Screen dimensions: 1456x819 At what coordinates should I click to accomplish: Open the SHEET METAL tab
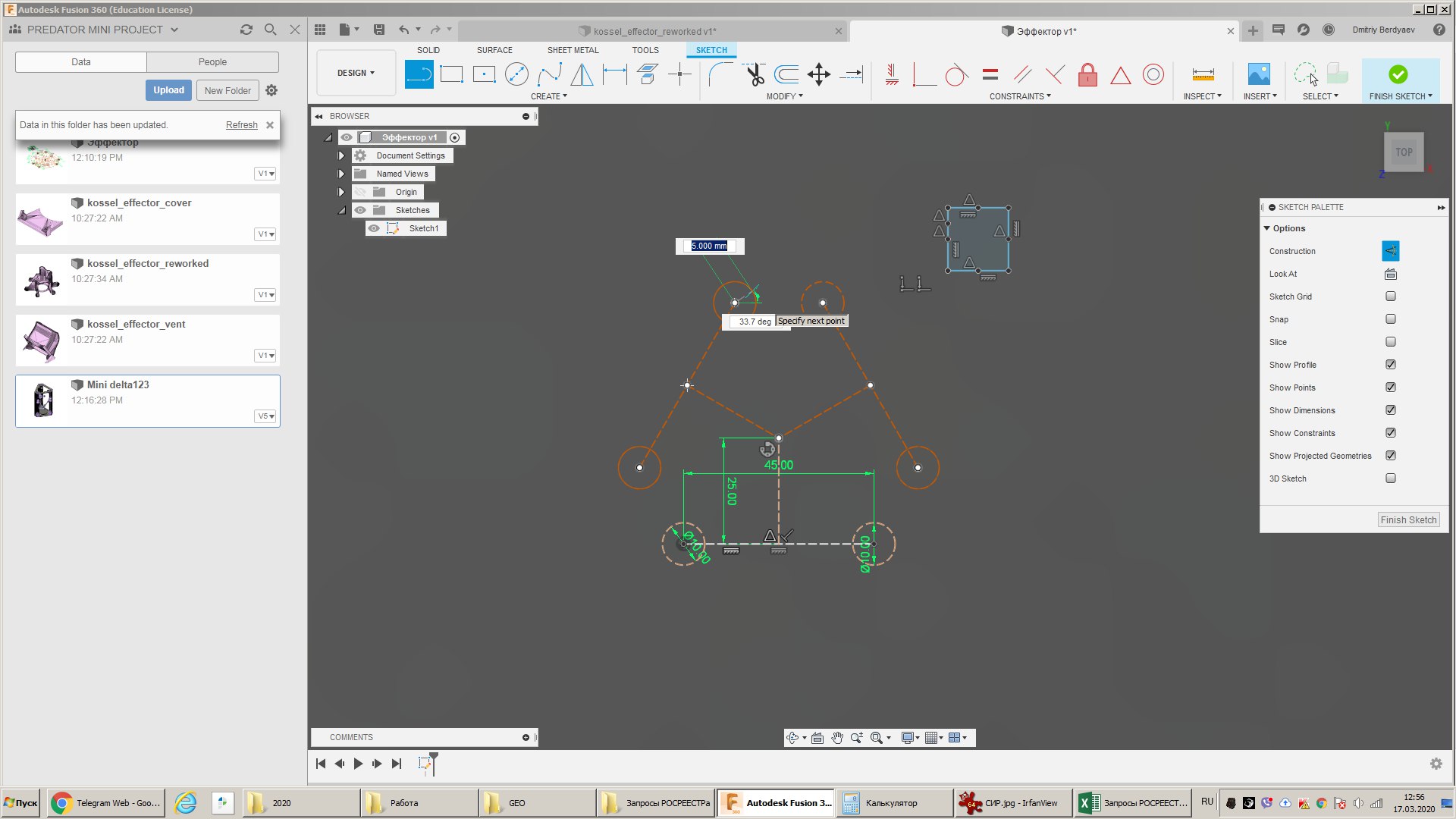[573, 50]
